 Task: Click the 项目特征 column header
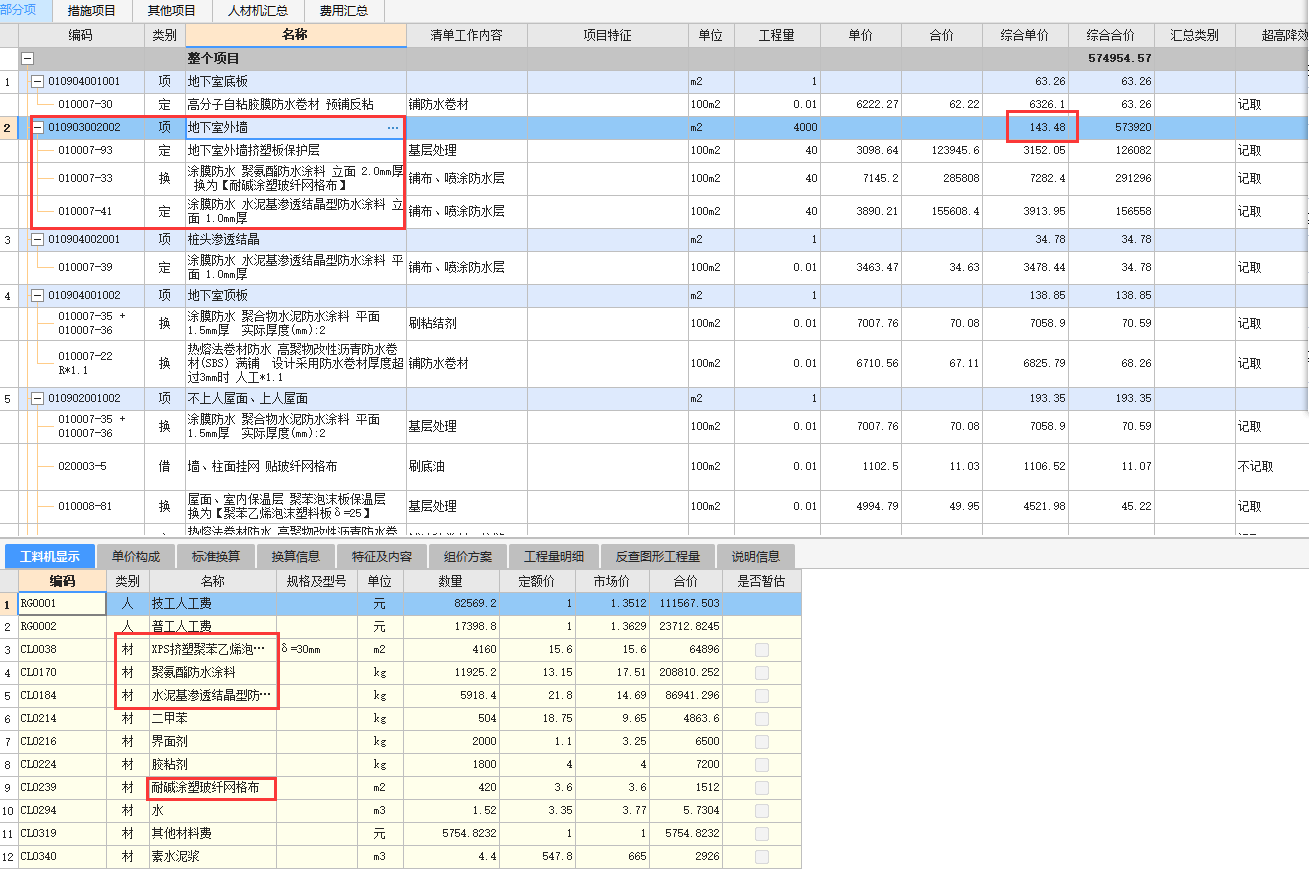tap(608, 35)
